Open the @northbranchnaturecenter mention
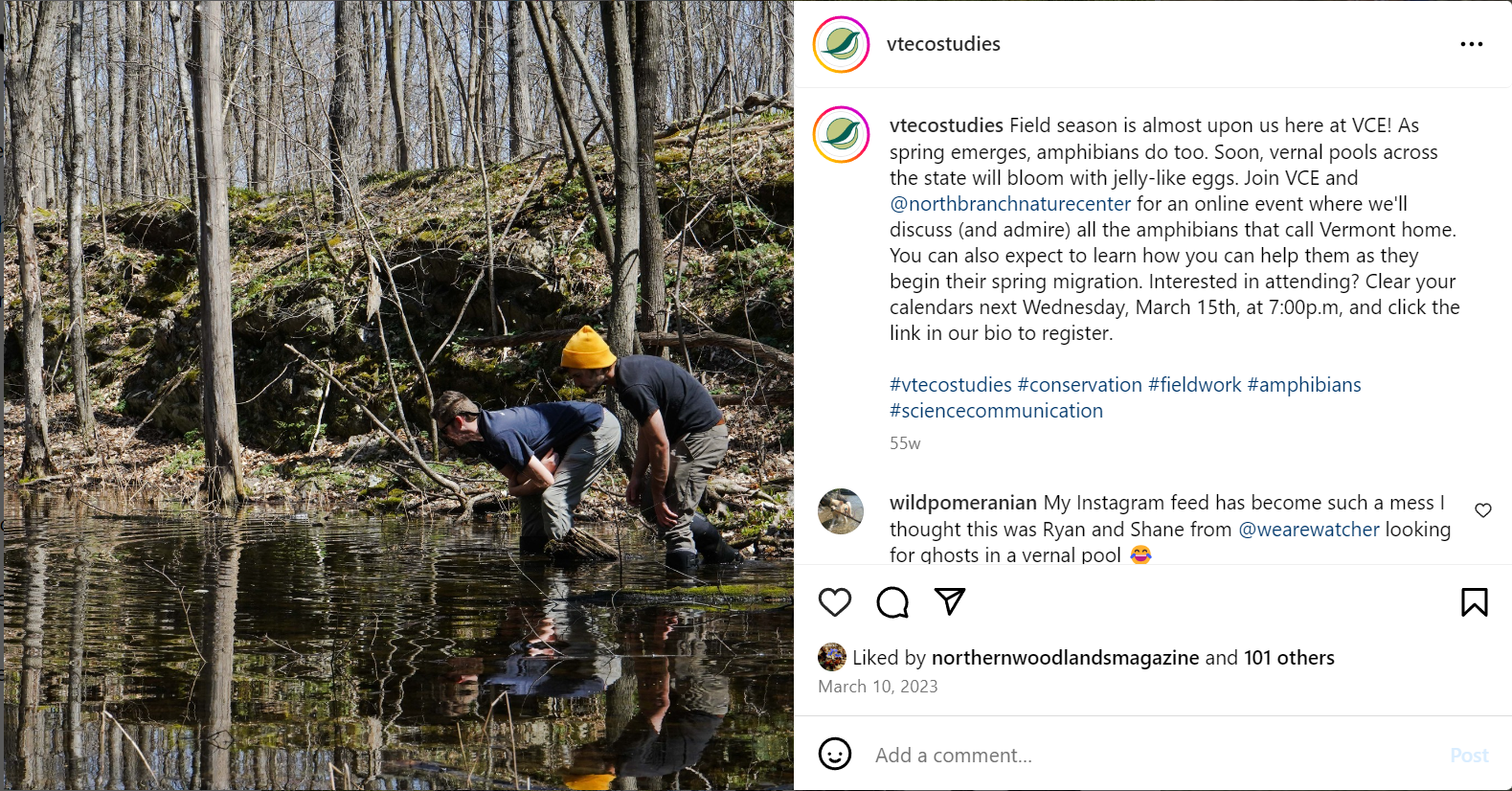 (1010, 204)
